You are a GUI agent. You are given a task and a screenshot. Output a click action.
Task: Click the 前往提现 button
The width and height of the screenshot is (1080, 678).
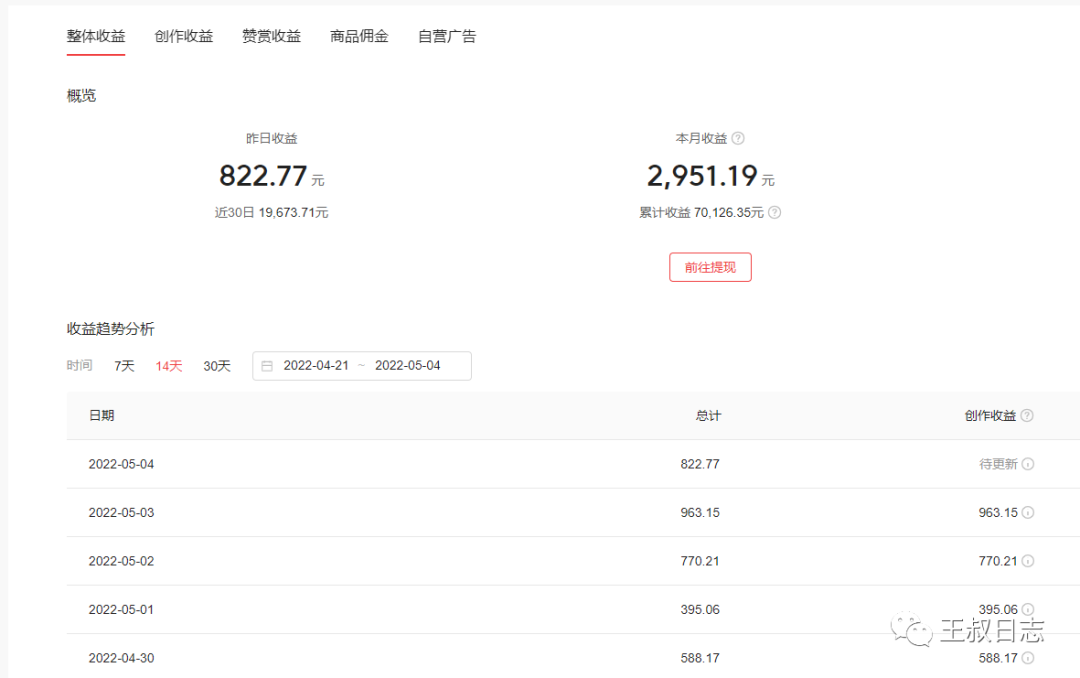coord(710,267)
